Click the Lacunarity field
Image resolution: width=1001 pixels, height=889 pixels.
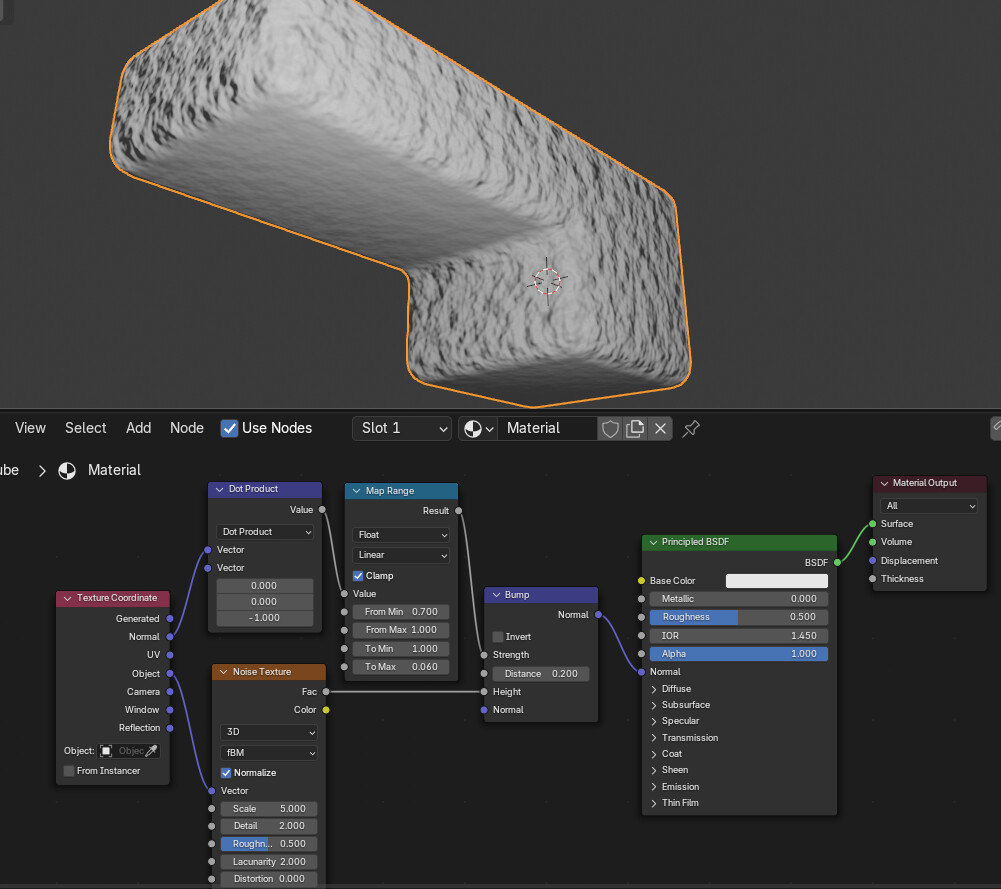pyautogui.click(x=269, y=862)
